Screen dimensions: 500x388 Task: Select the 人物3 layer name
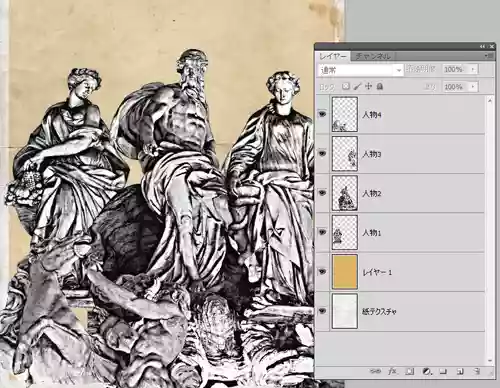coord(372,154)
